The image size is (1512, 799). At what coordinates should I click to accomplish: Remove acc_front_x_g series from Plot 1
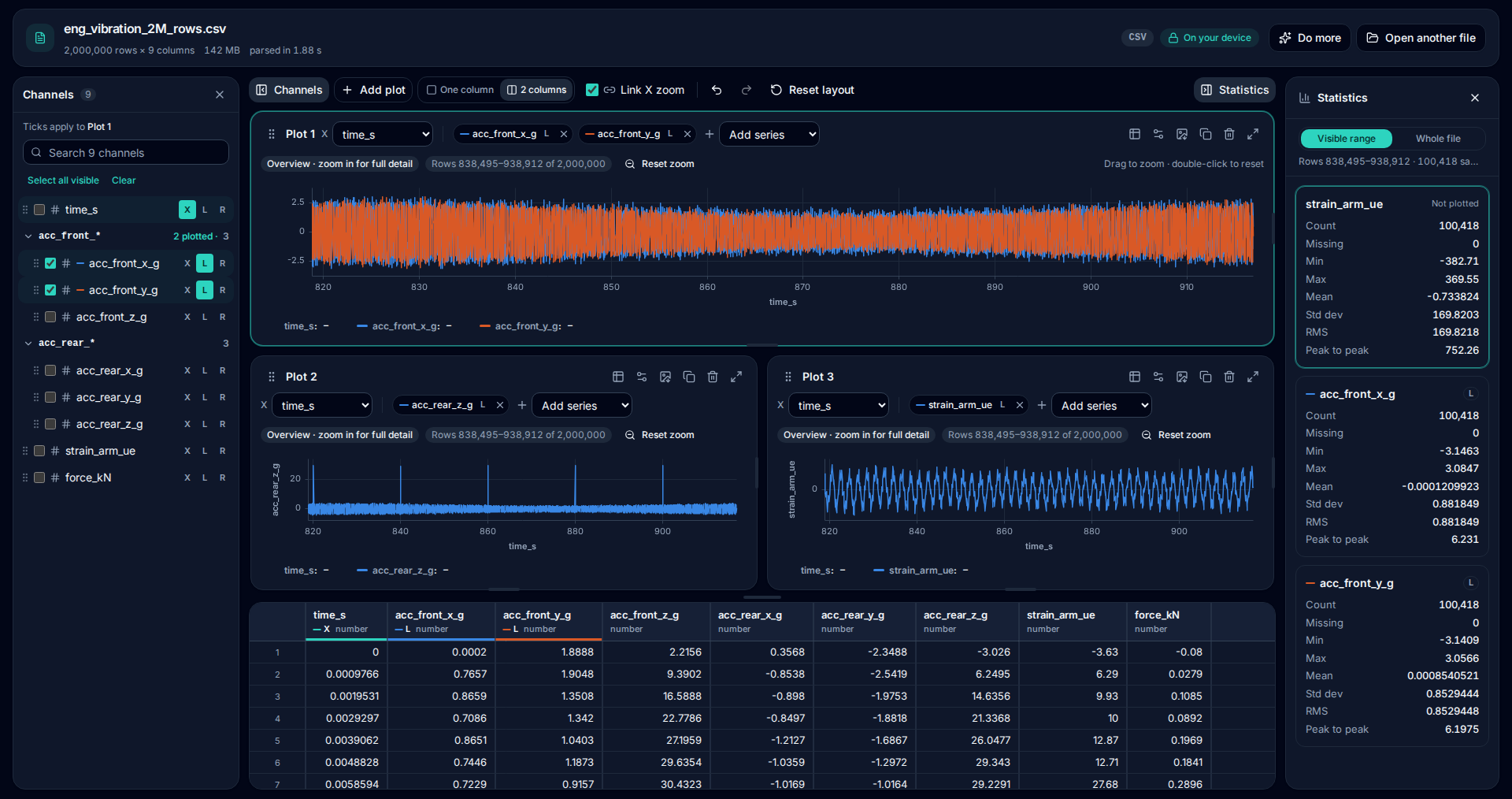pyautogui.click(x=564, y=134)
